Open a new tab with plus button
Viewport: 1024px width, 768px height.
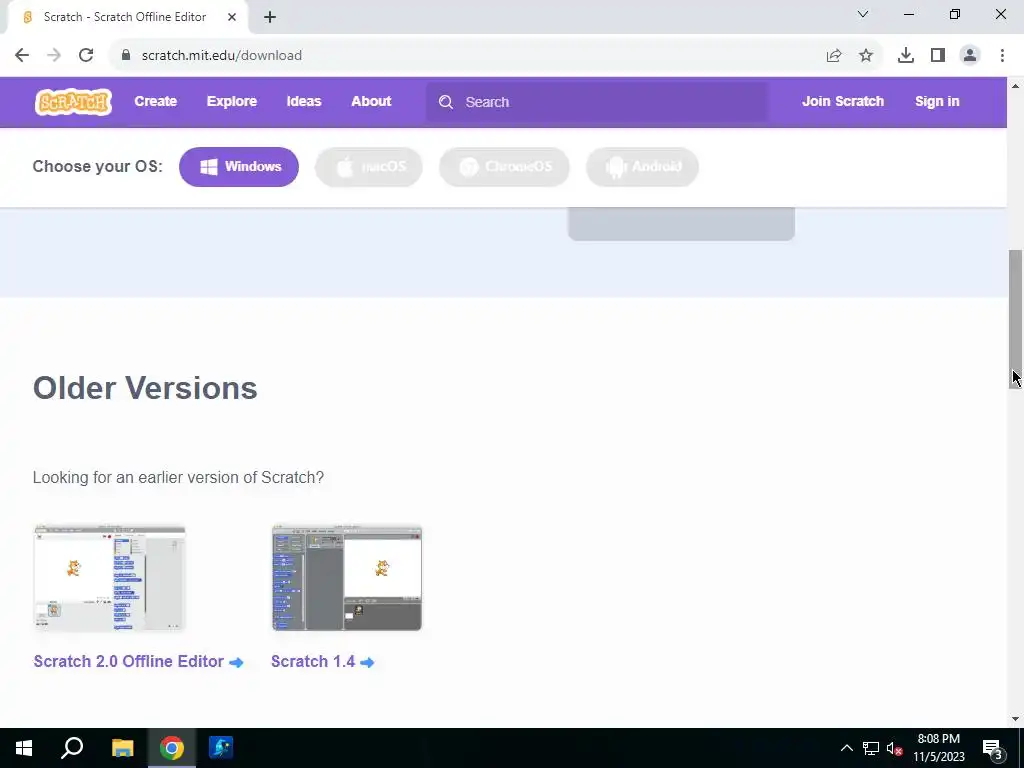pos(270,18)
